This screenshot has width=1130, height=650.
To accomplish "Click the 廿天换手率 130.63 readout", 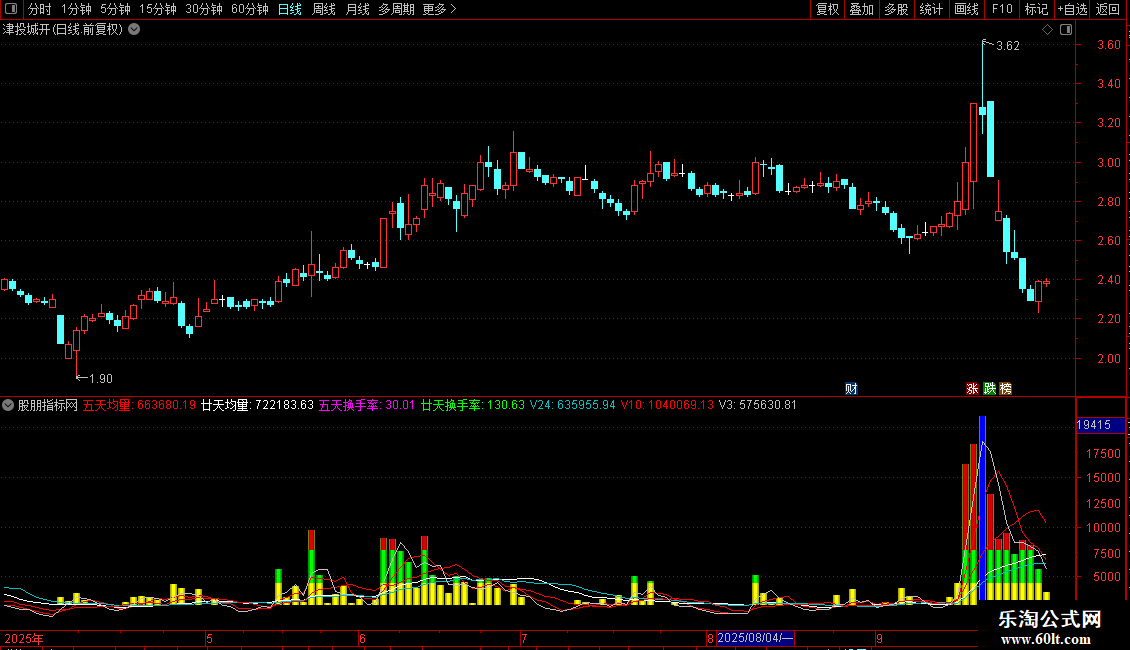I will [473, 405].
